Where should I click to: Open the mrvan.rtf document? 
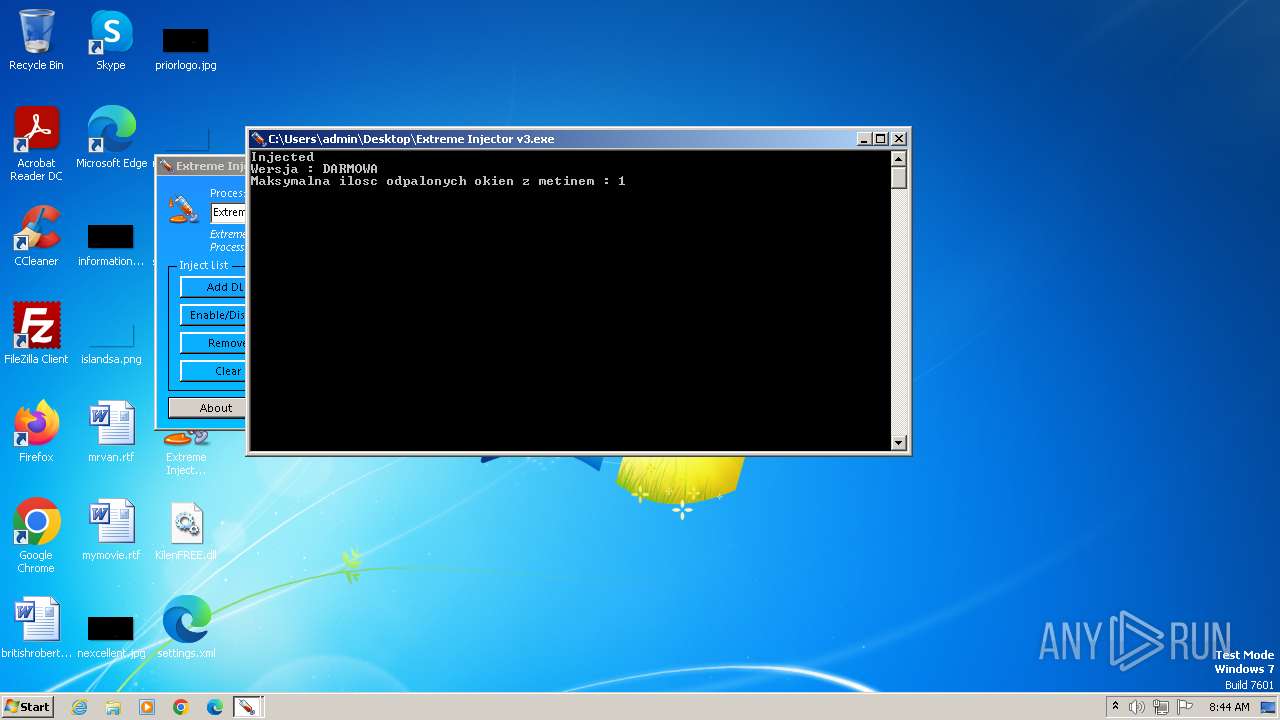(111, 431)
